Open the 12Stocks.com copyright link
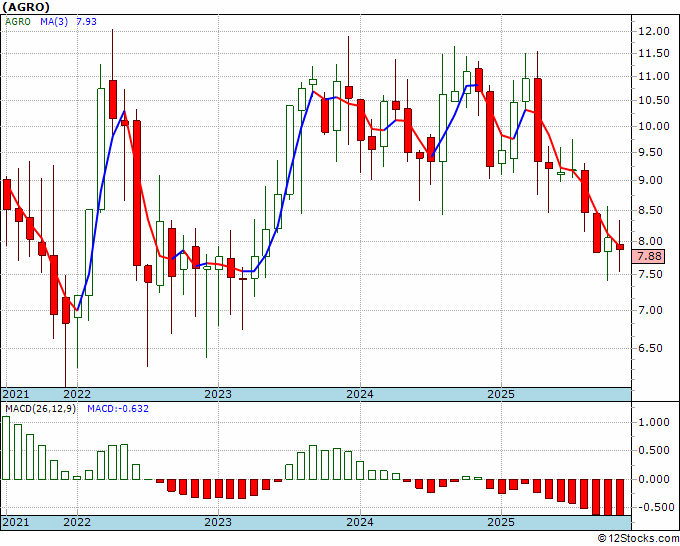The width and height of the screenshot is (680, 546). (638, 539)
